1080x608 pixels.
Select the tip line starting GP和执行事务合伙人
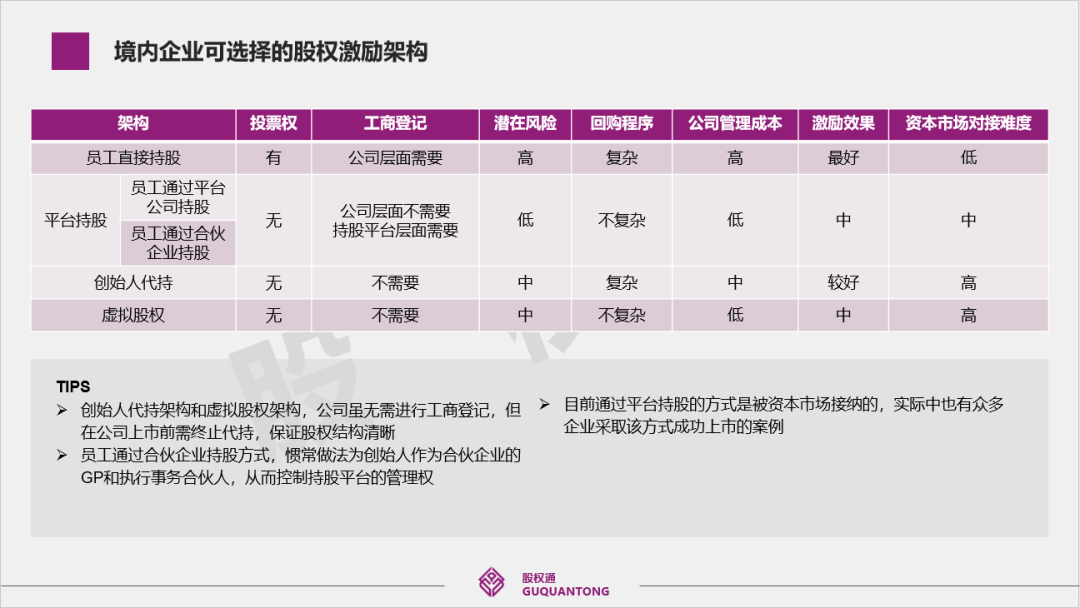[x=257, y=478]
